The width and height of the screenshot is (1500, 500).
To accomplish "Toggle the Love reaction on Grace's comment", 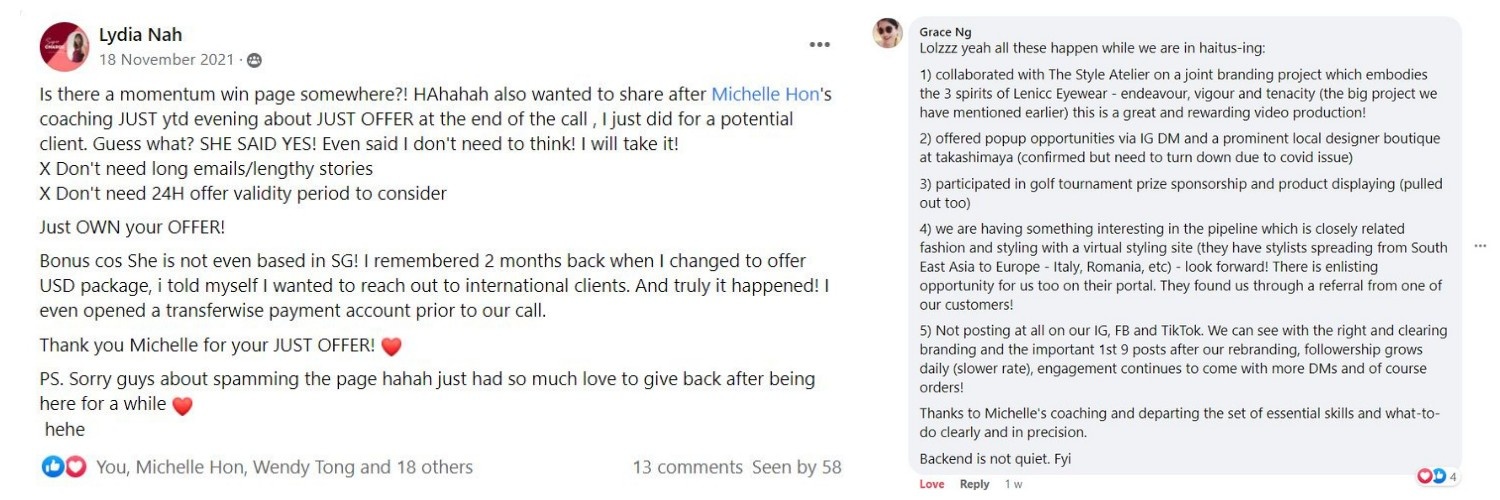I will [x=931, y=484].
